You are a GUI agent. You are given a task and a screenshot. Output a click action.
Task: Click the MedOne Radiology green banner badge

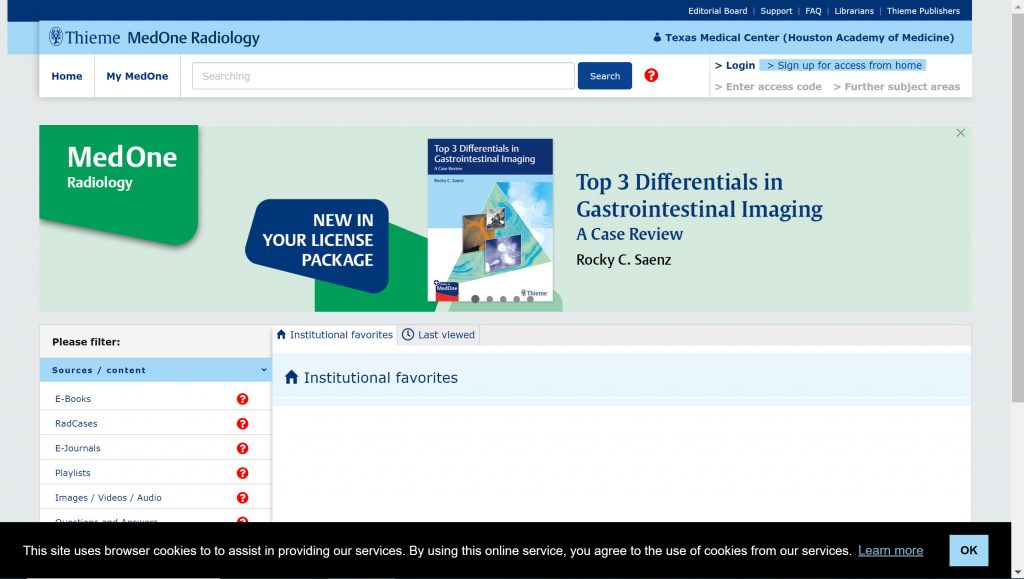119,184
